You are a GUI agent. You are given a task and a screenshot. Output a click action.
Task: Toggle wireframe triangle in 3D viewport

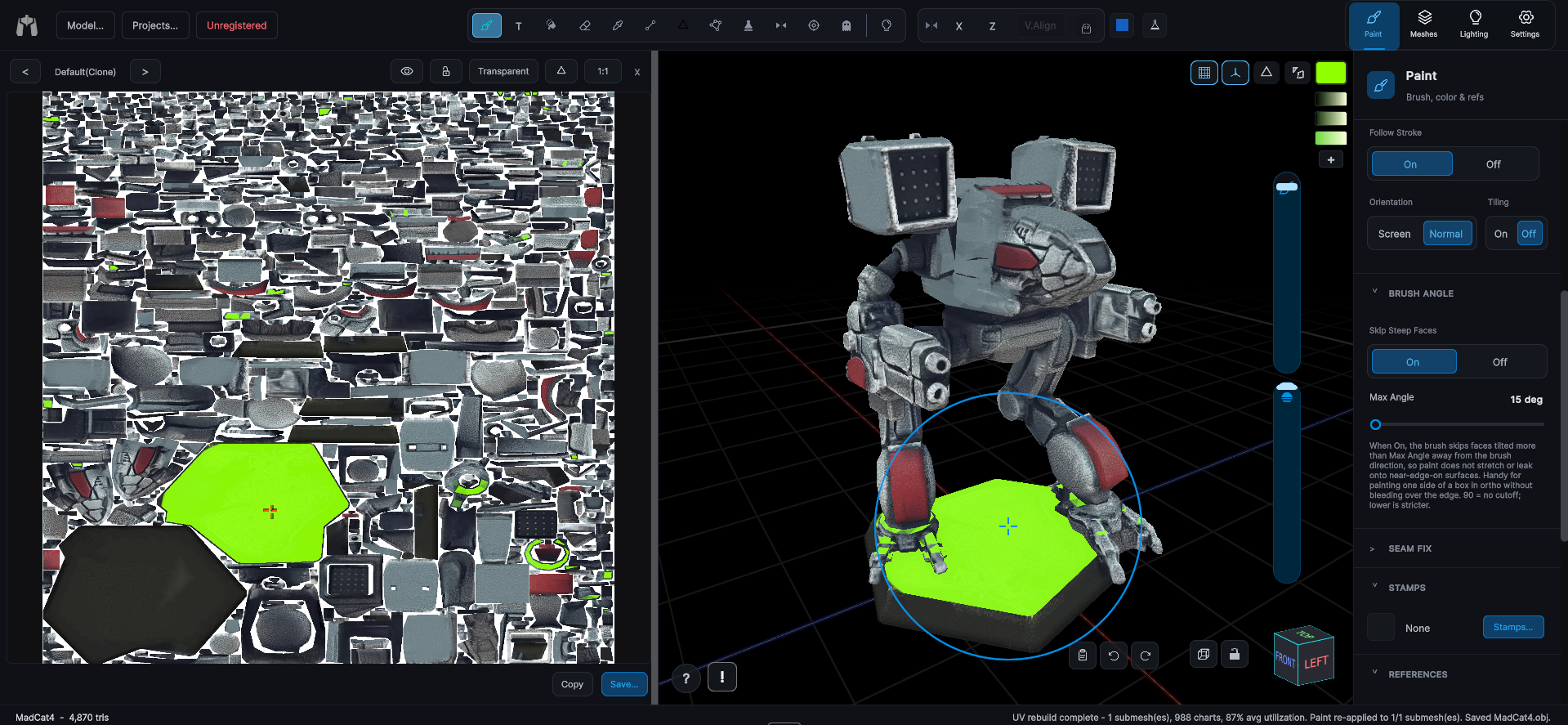click(1266, 73)
